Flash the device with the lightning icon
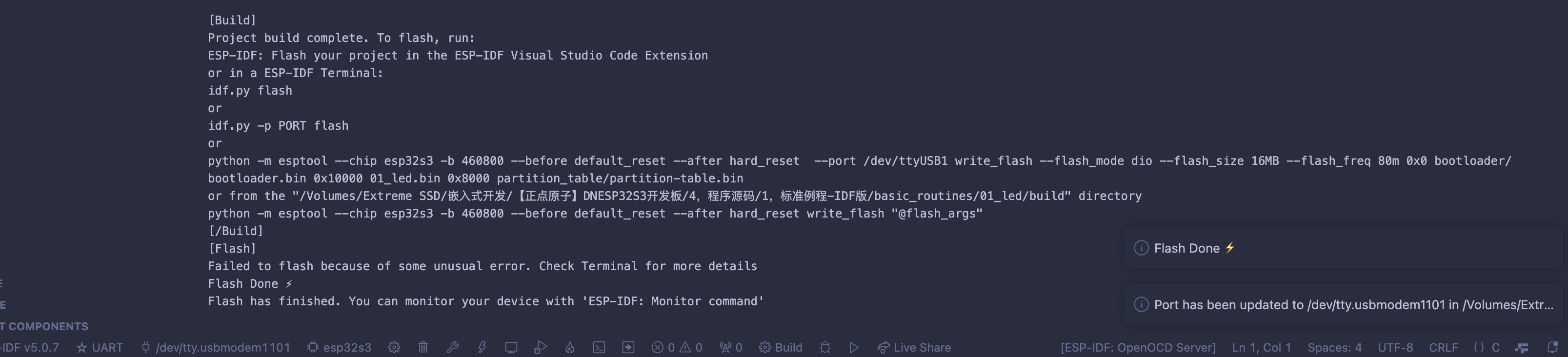The image size is (1568, 357). coord(482,347)
